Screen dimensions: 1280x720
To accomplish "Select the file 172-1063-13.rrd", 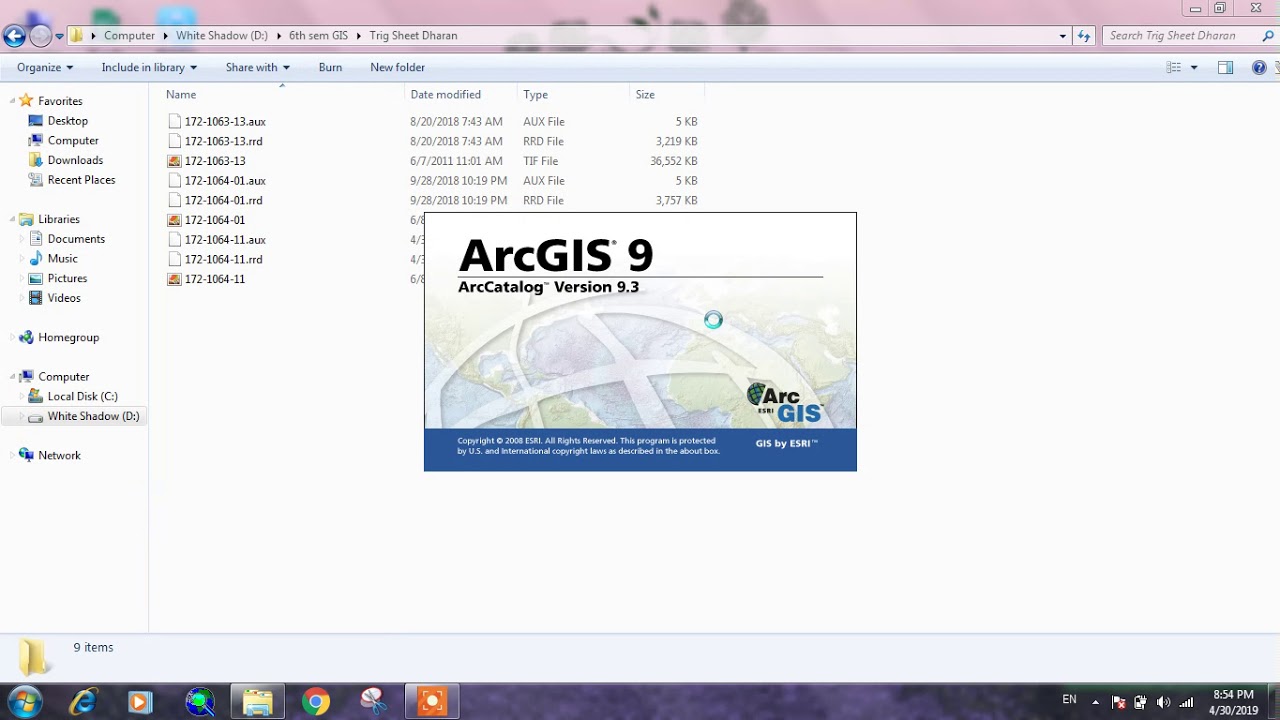I will point(223,141).
